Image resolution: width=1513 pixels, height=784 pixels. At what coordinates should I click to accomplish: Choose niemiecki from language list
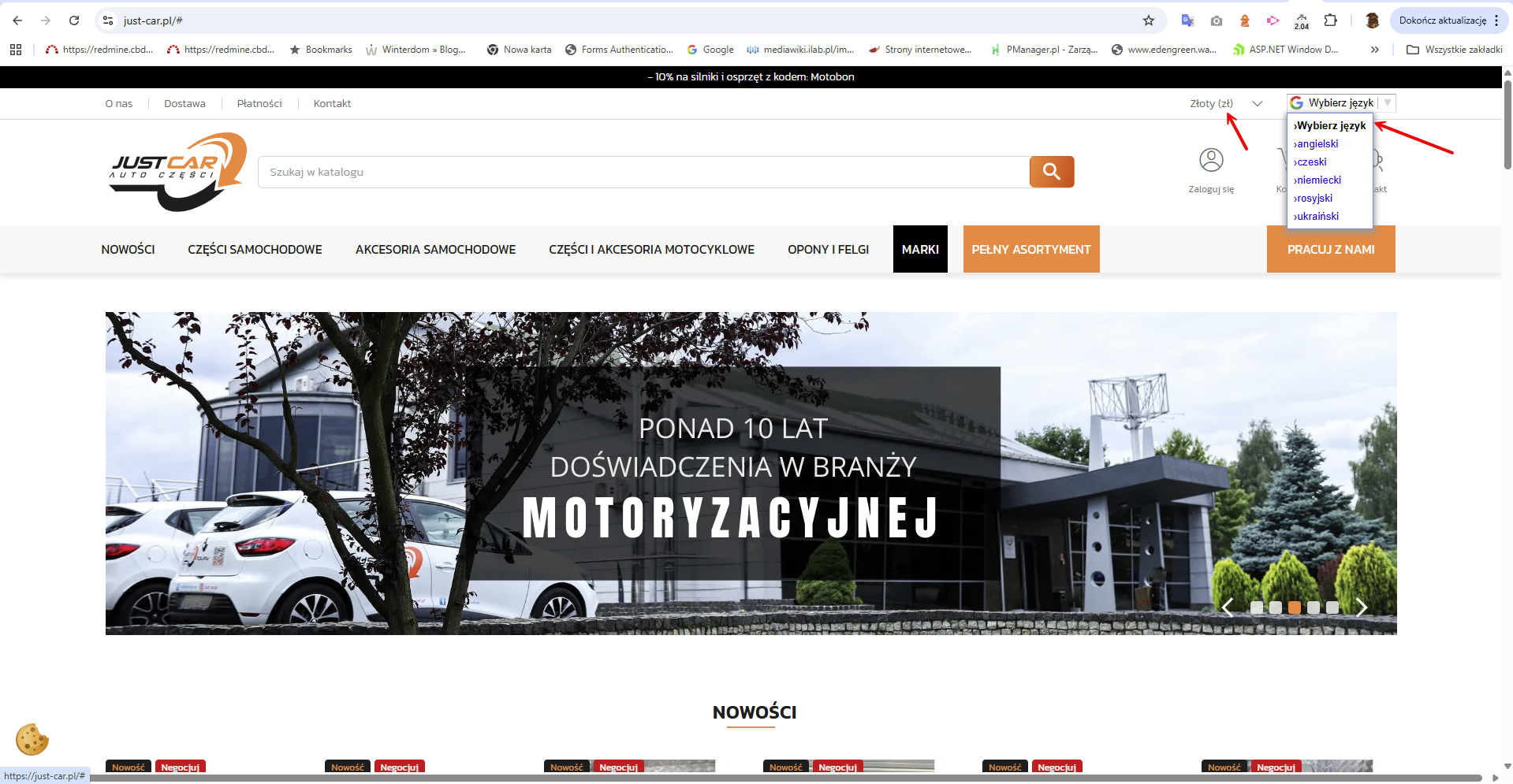[1318, 180]
